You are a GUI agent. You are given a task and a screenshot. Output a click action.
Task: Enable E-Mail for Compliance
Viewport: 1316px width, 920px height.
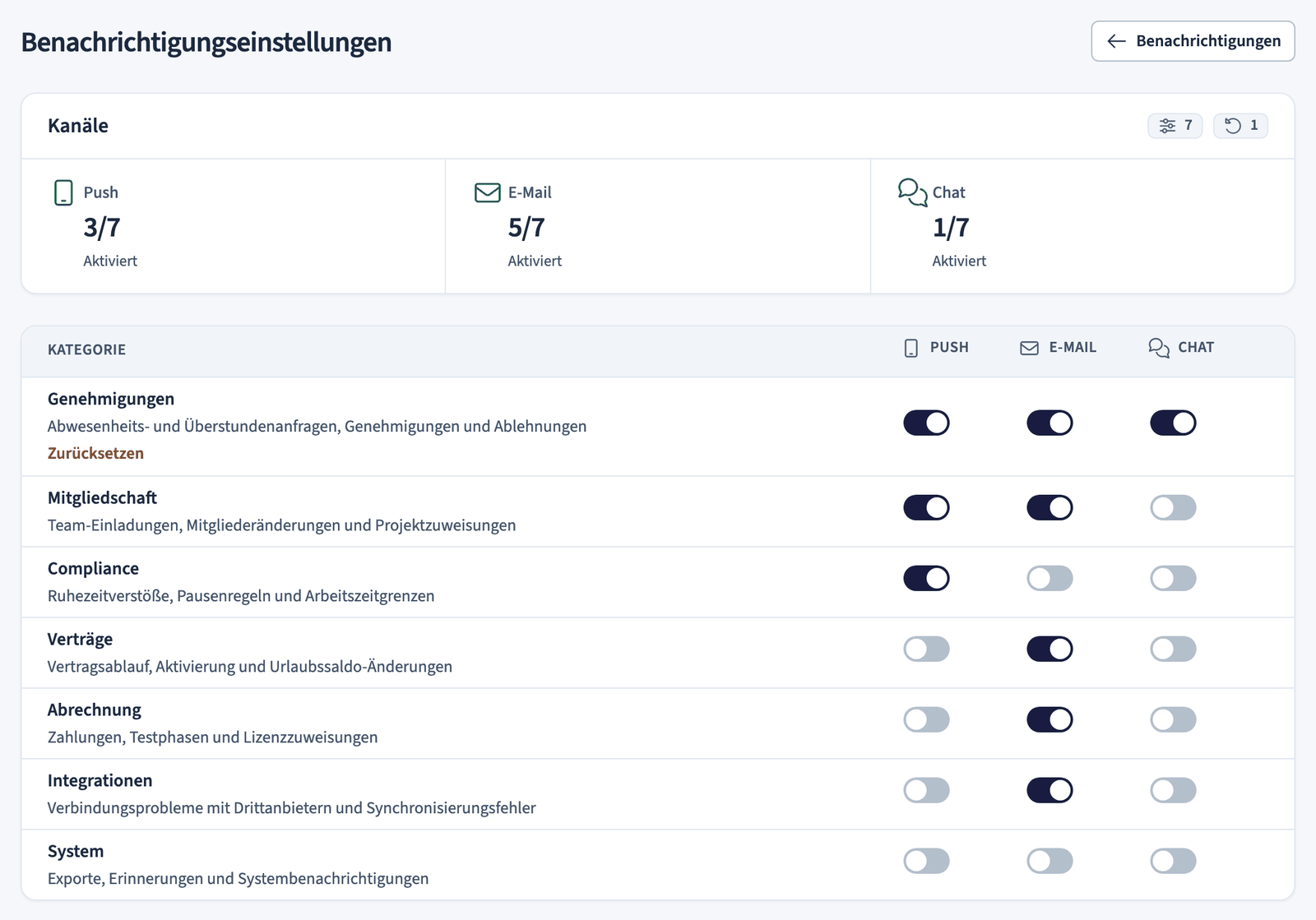[1050, 578]
